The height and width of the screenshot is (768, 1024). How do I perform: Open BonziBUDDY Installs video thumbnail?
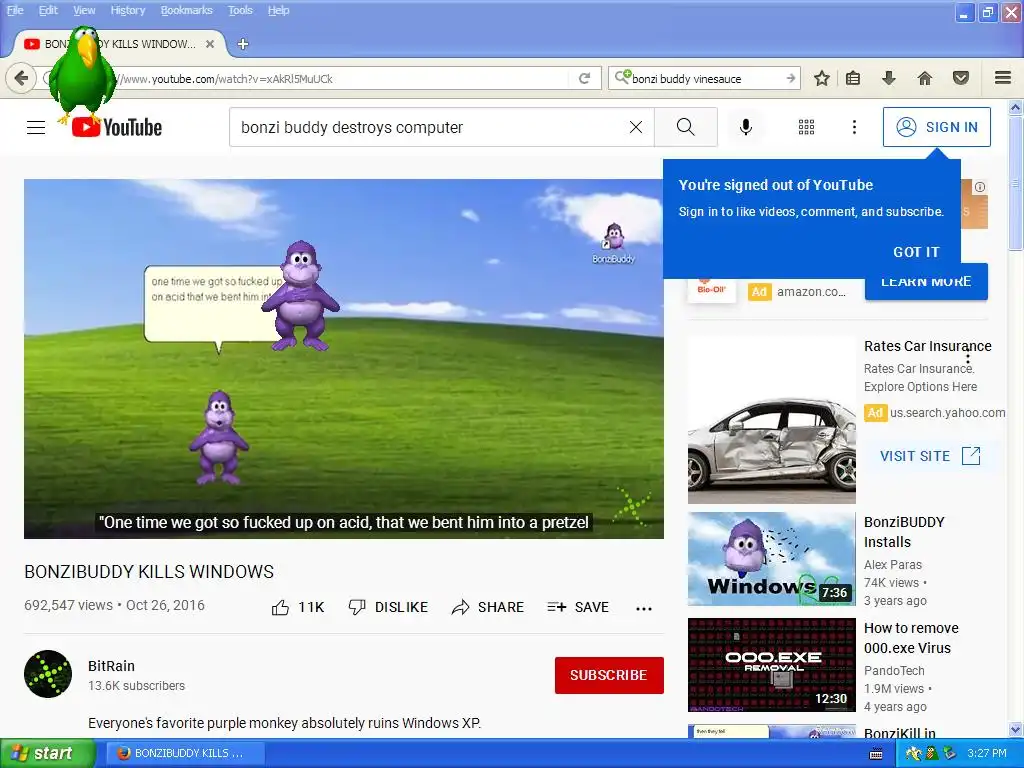[x=771, y=559]
